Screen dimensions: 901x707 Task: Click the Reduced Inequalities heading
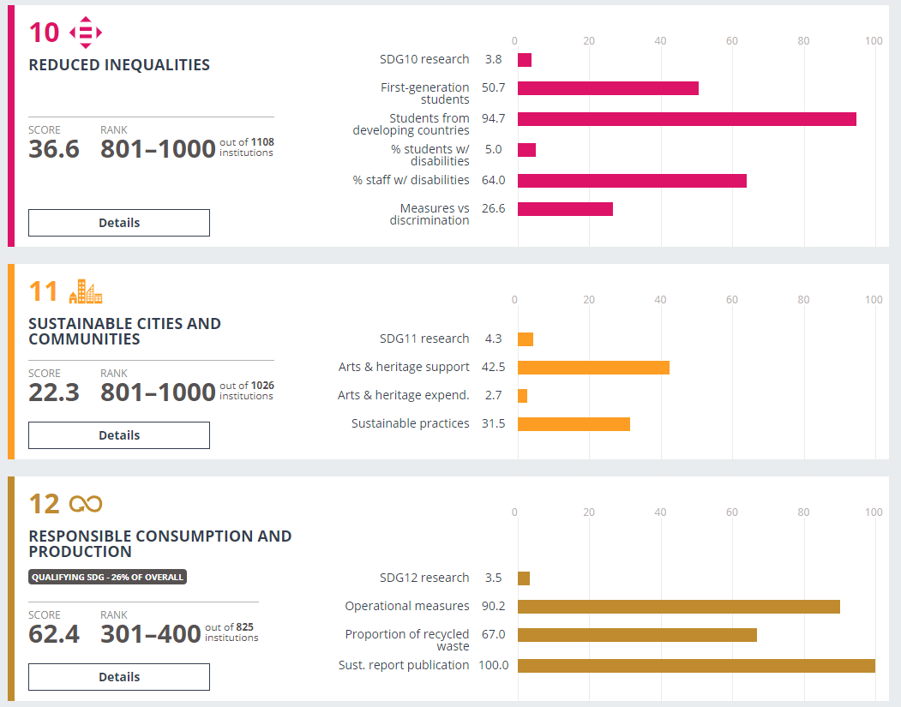tap(119, 65)
